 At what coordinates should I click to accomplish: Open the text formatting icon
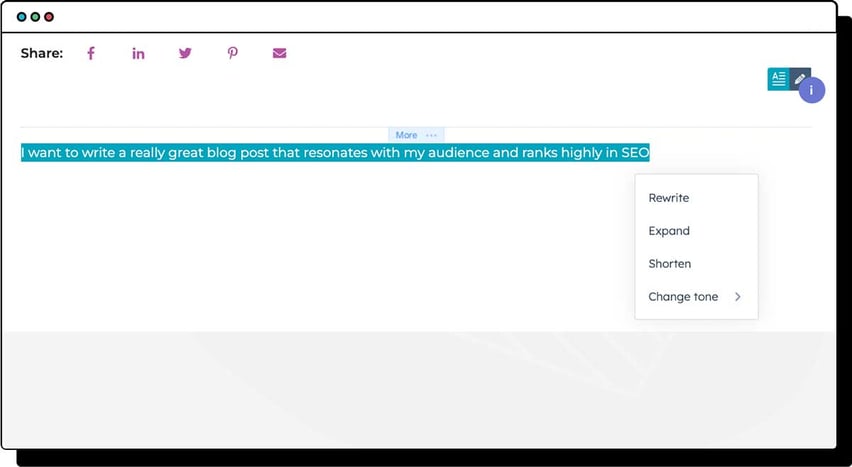pyautogui.click(x=778, y=79)
